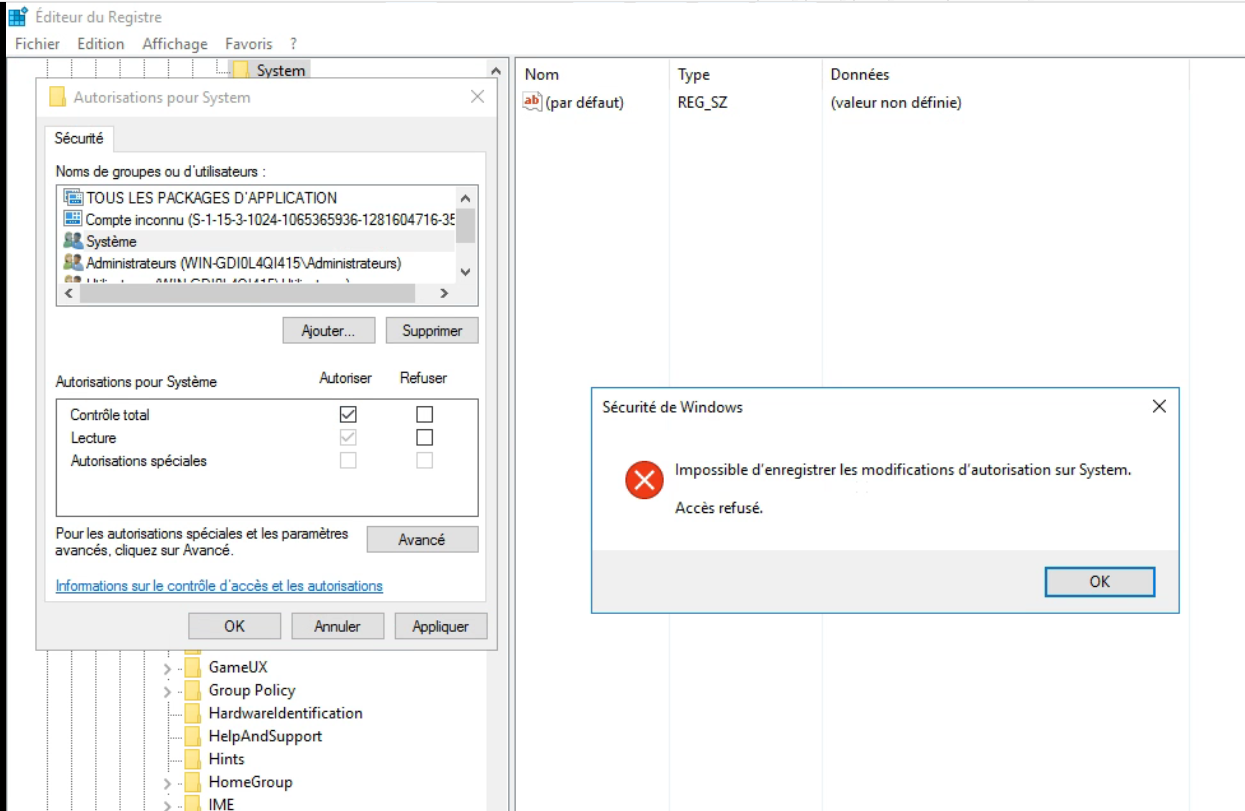Click the System folder icon in the tree
Screen dimensions: 1245x811
240,70
